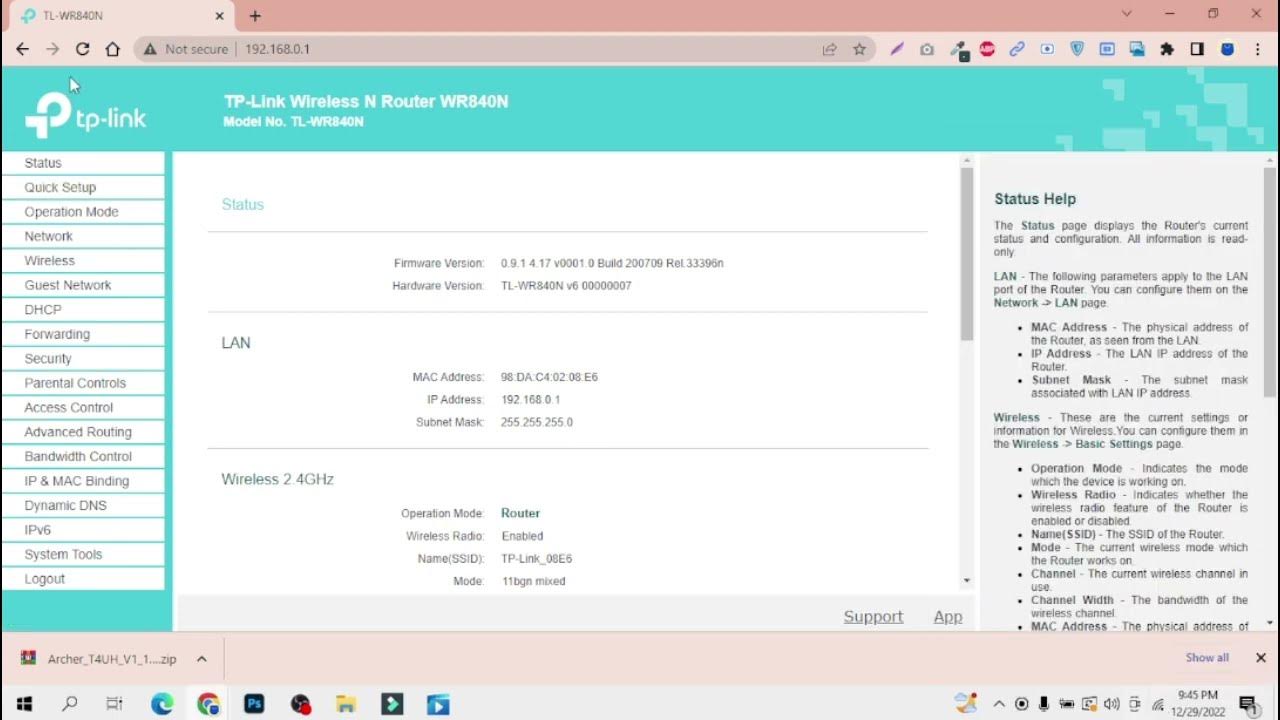Go back to the previous browser page

22,49
